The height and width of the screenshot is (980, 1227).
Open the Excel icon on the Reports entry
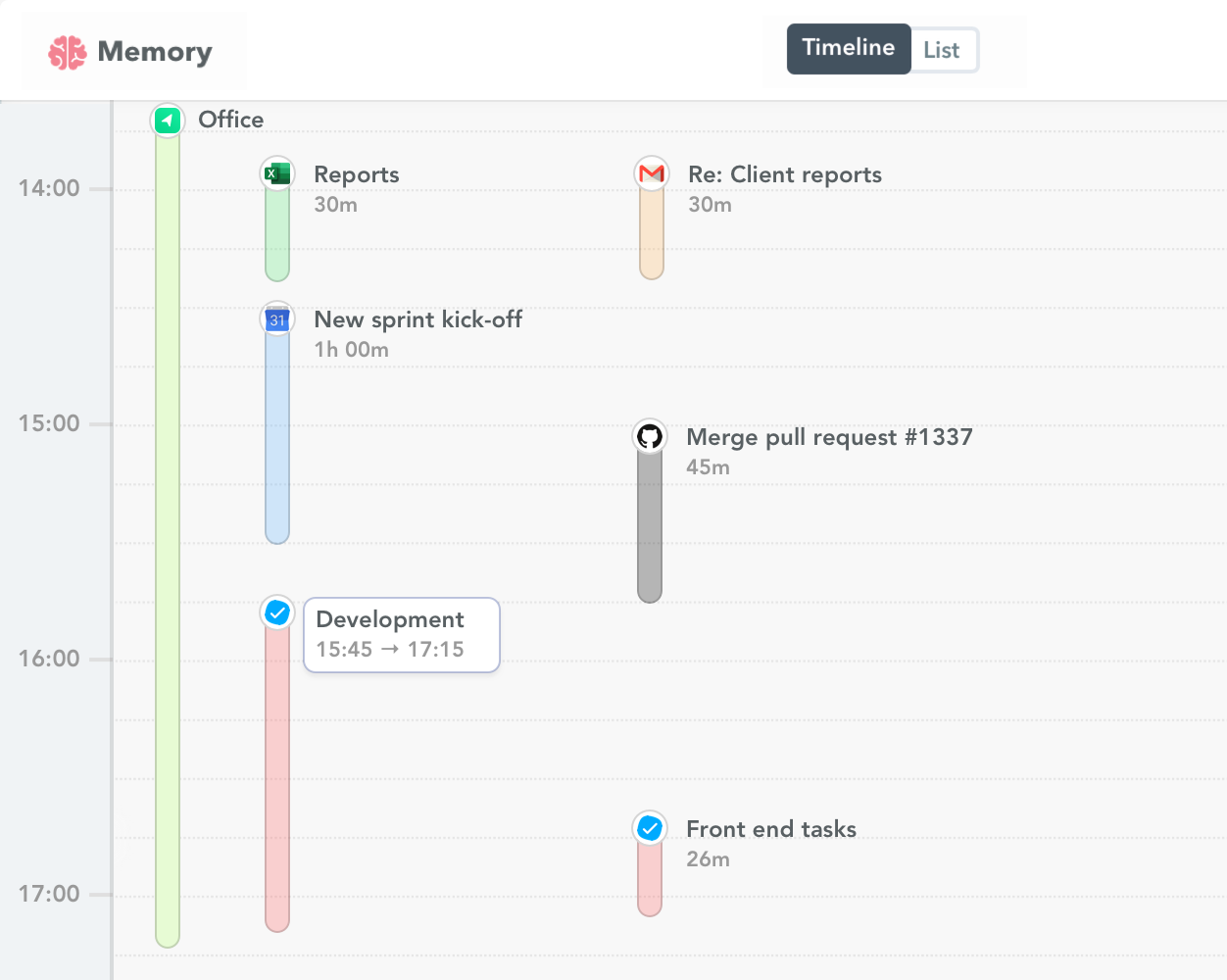[x=277, y=172]
